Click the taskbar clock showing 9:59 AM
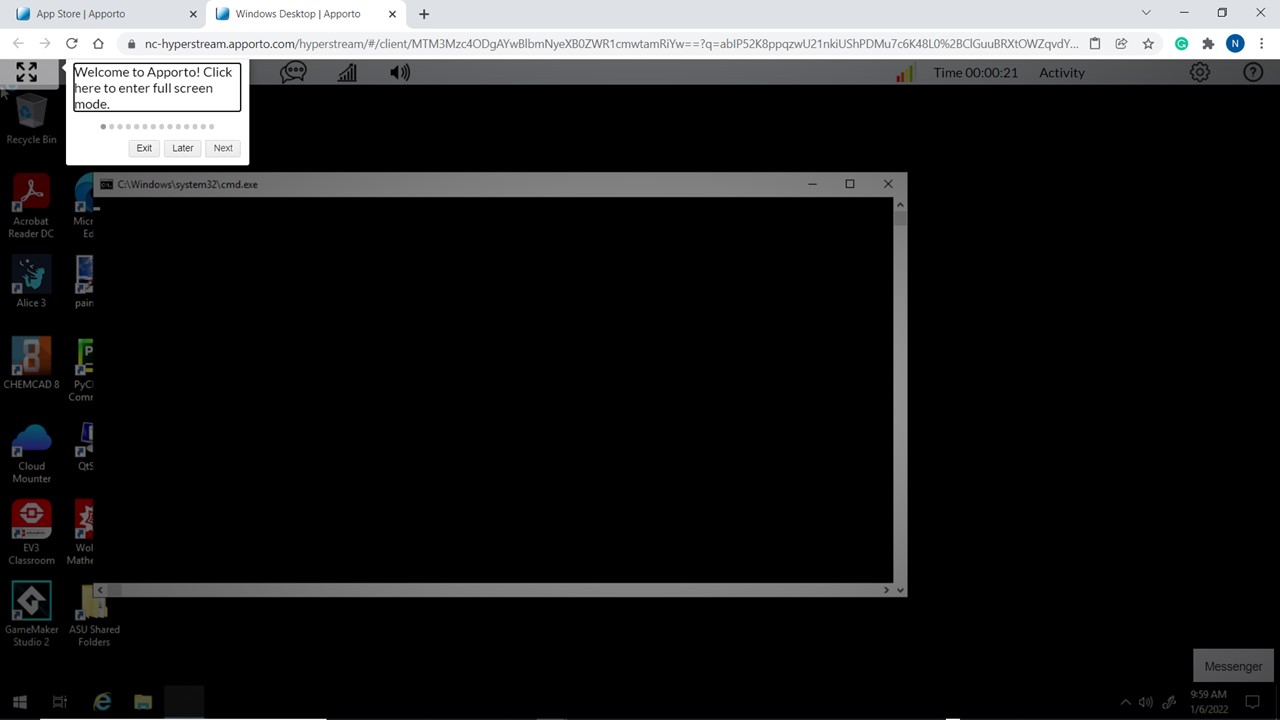1280x720 pixels. click(1208, 702)
